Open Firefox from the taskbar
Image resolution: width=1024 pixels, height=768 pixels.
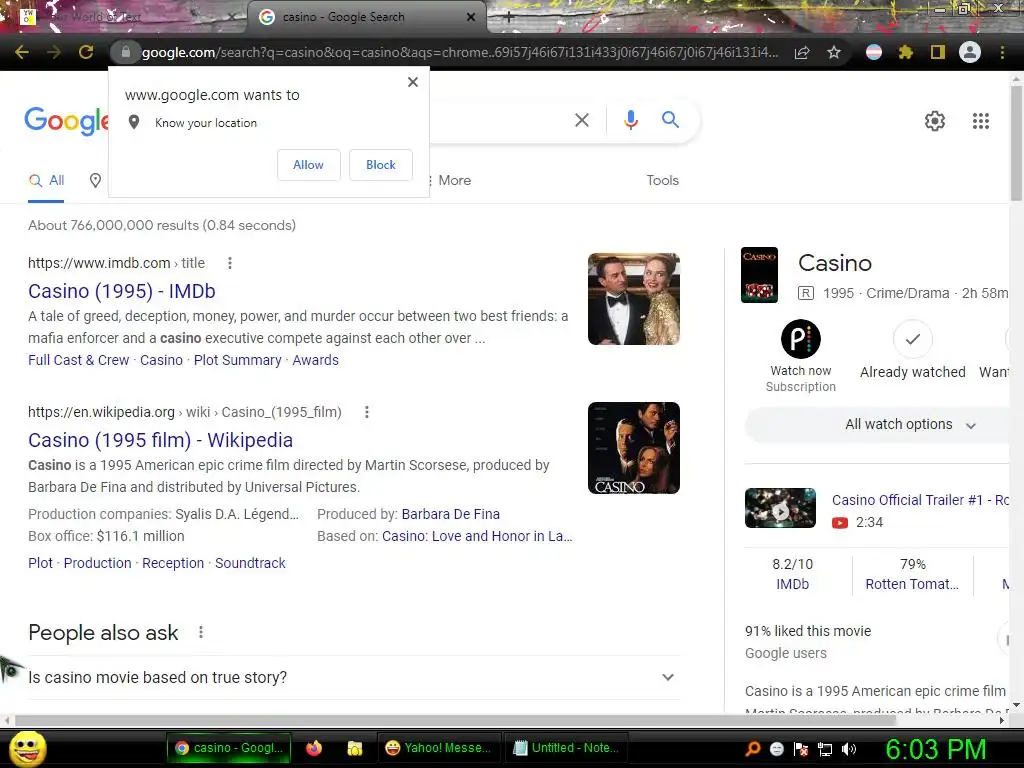click(x=314, y=748)
